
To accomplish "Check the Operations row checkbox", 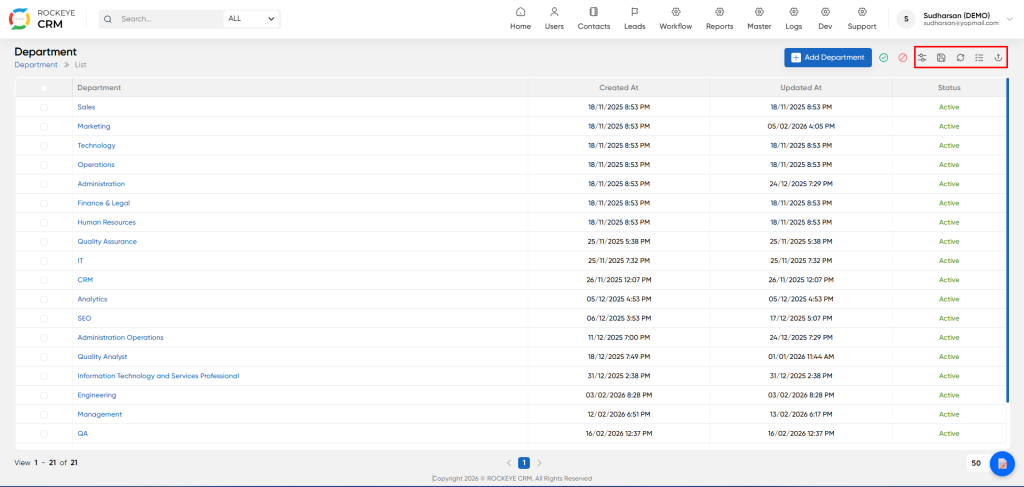I will [x=44, y=165].
